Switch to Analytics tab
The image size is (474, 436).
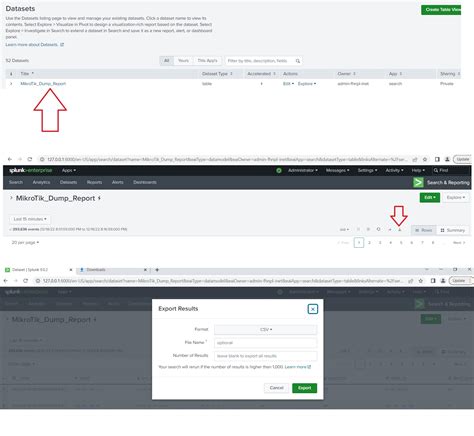(41, 182)
